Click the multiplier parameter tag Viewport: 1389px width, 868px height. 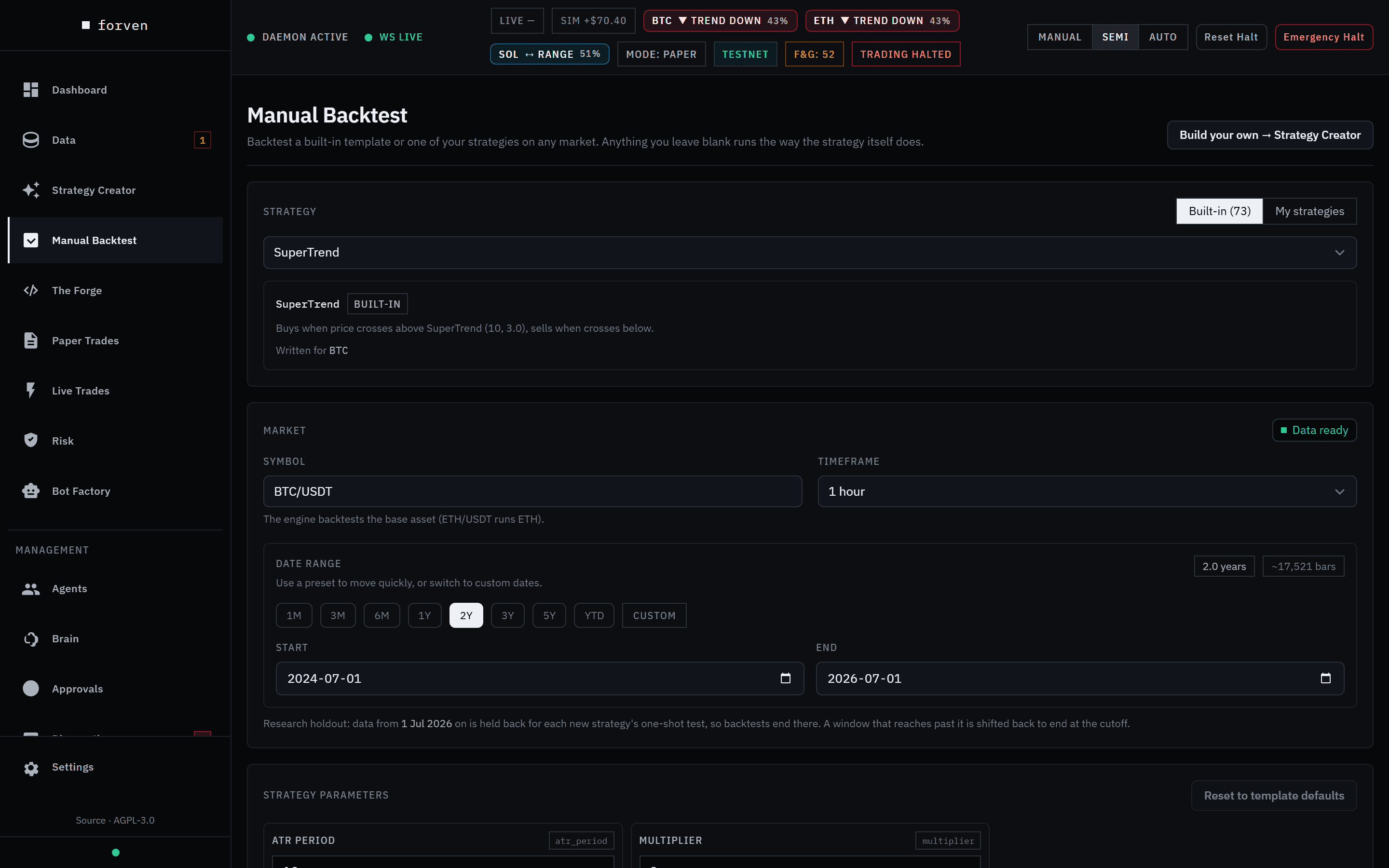point(948,841)
